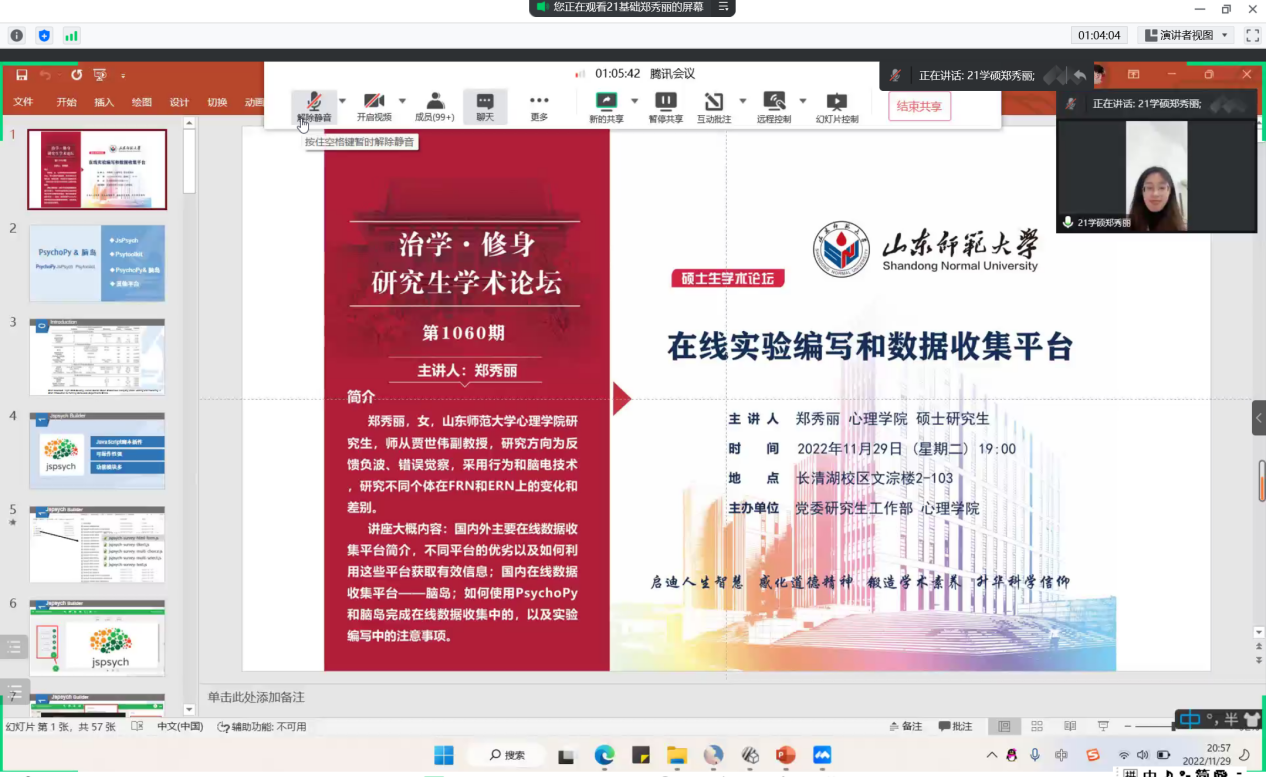Open the 文件 menu
1266x777 pixels.
coord(23,102)
